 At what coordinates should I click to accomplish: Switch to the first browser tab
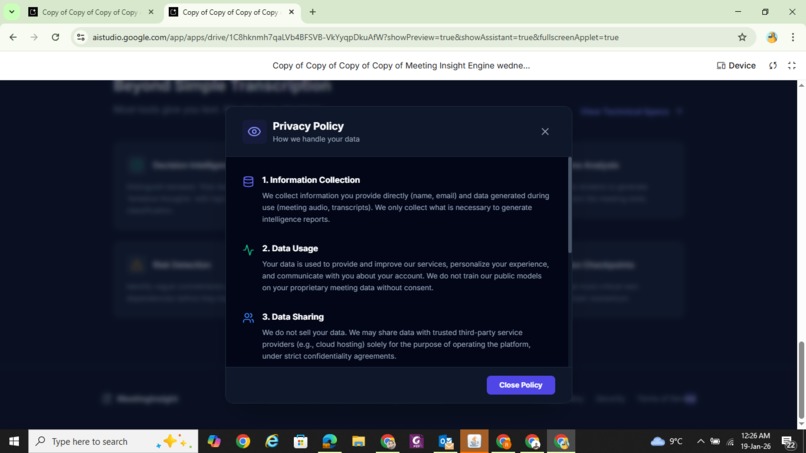(90, 12)
